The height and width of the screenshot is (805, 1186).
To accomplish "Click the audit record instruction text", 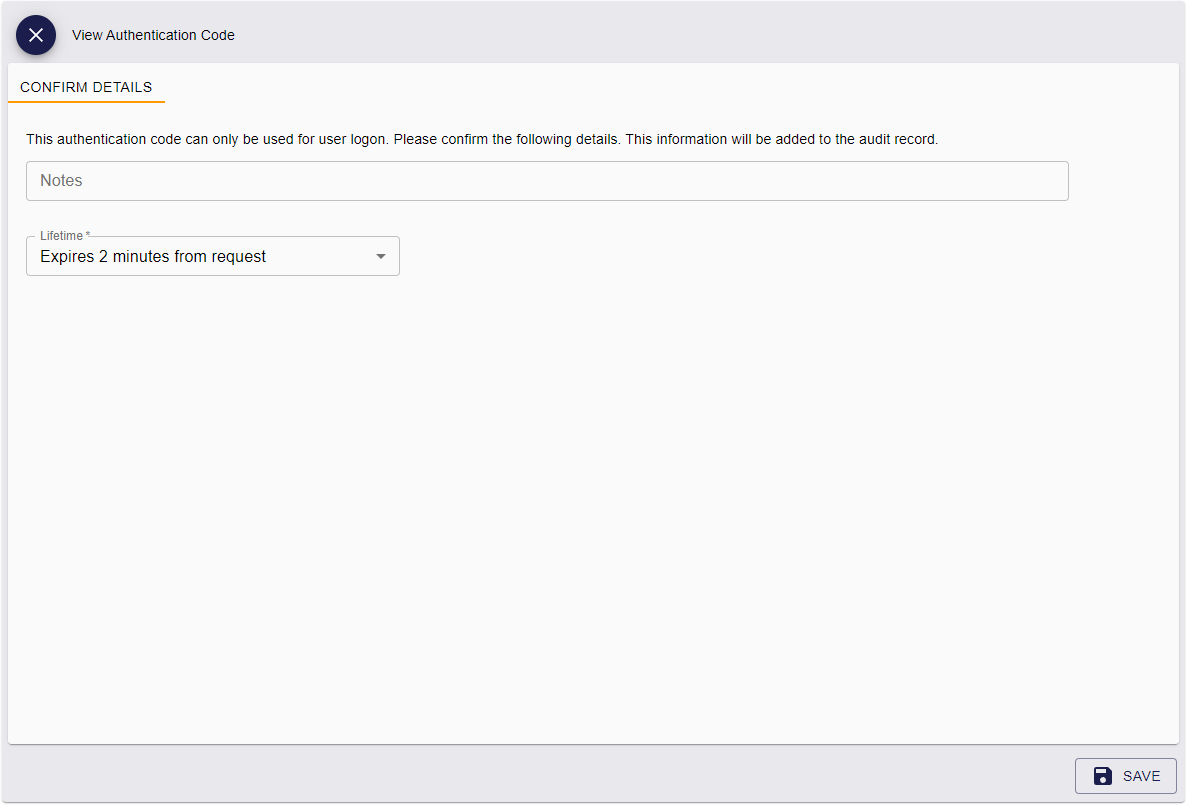I will [482, 139].
